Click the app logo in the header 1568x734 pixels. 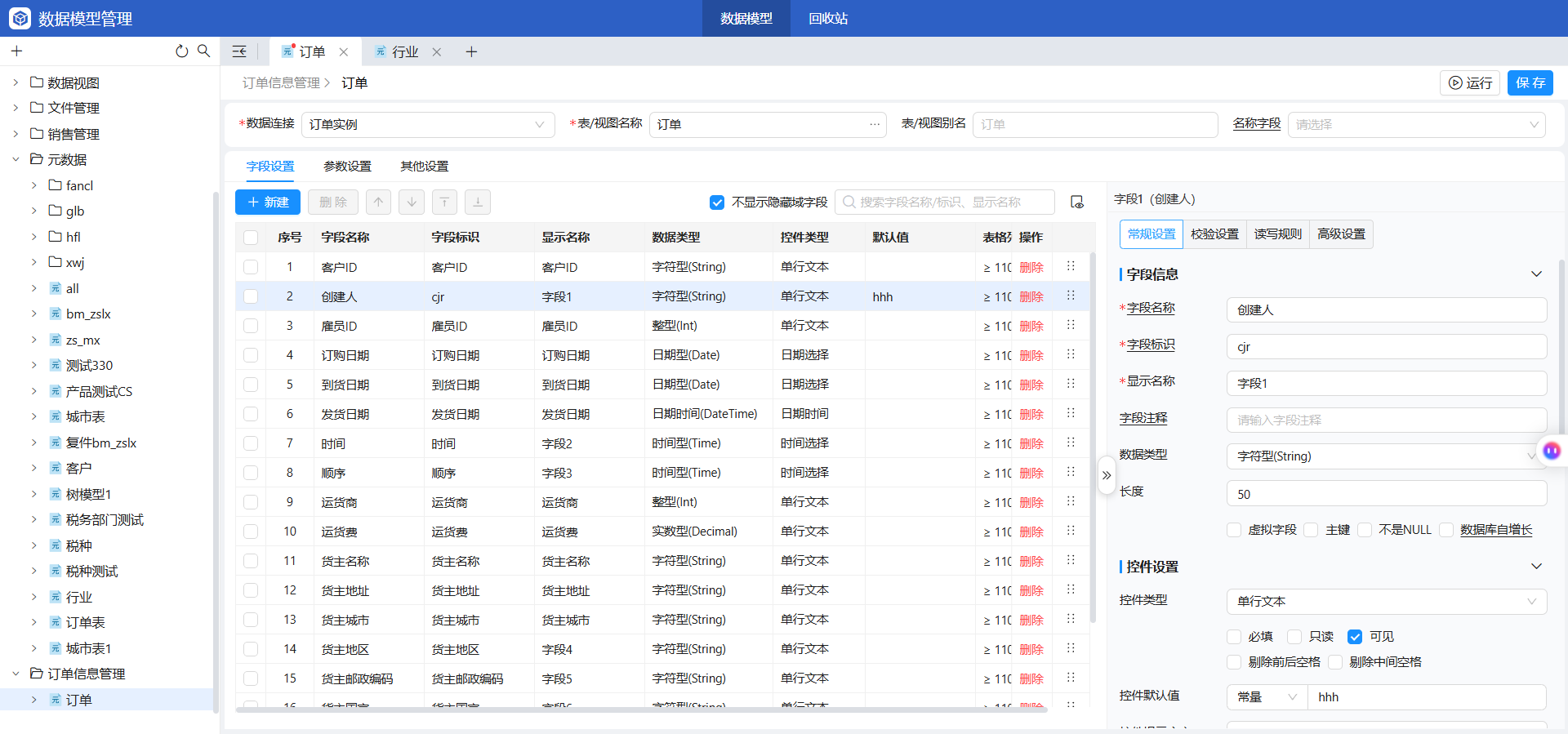[20, 18]
